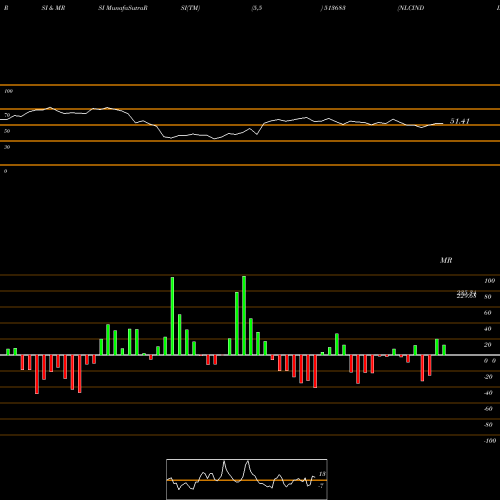This screenshot has width=500, height=500.
Task: Click the MR axis label -60
Action: tap(488, 409)
